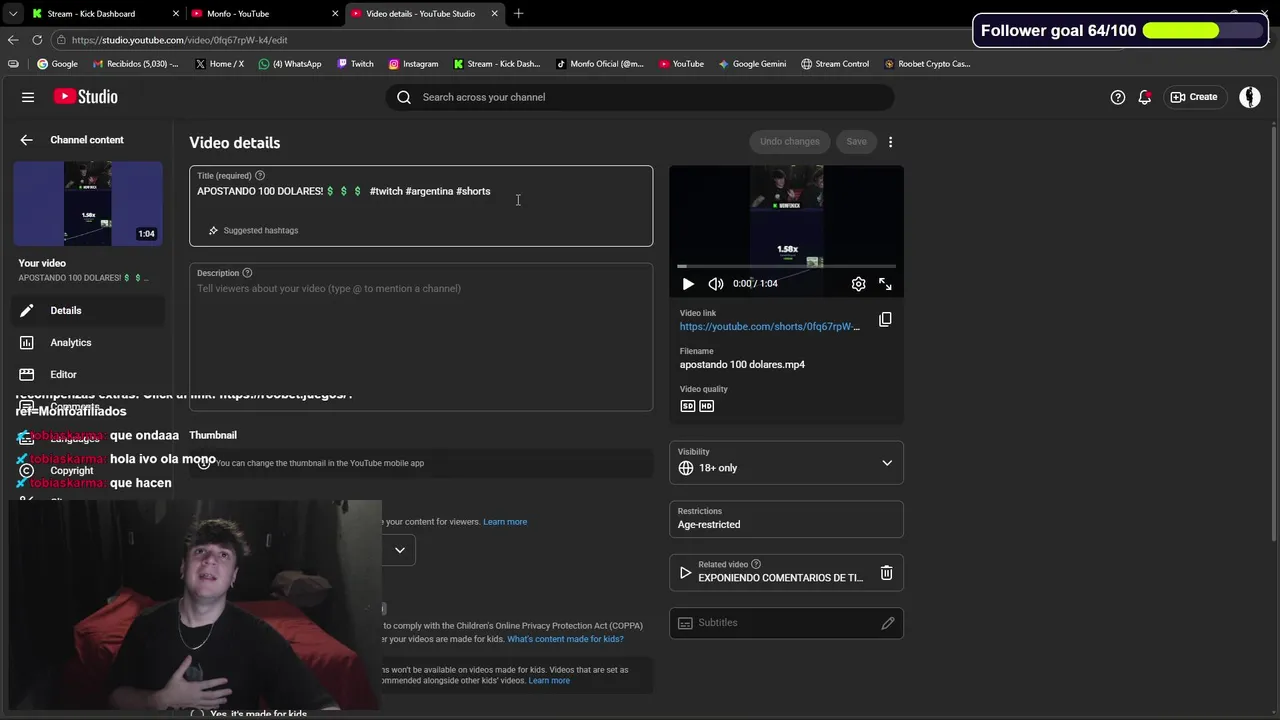
Task: Open the channel account avatar
Action: tap(1250, 97)
